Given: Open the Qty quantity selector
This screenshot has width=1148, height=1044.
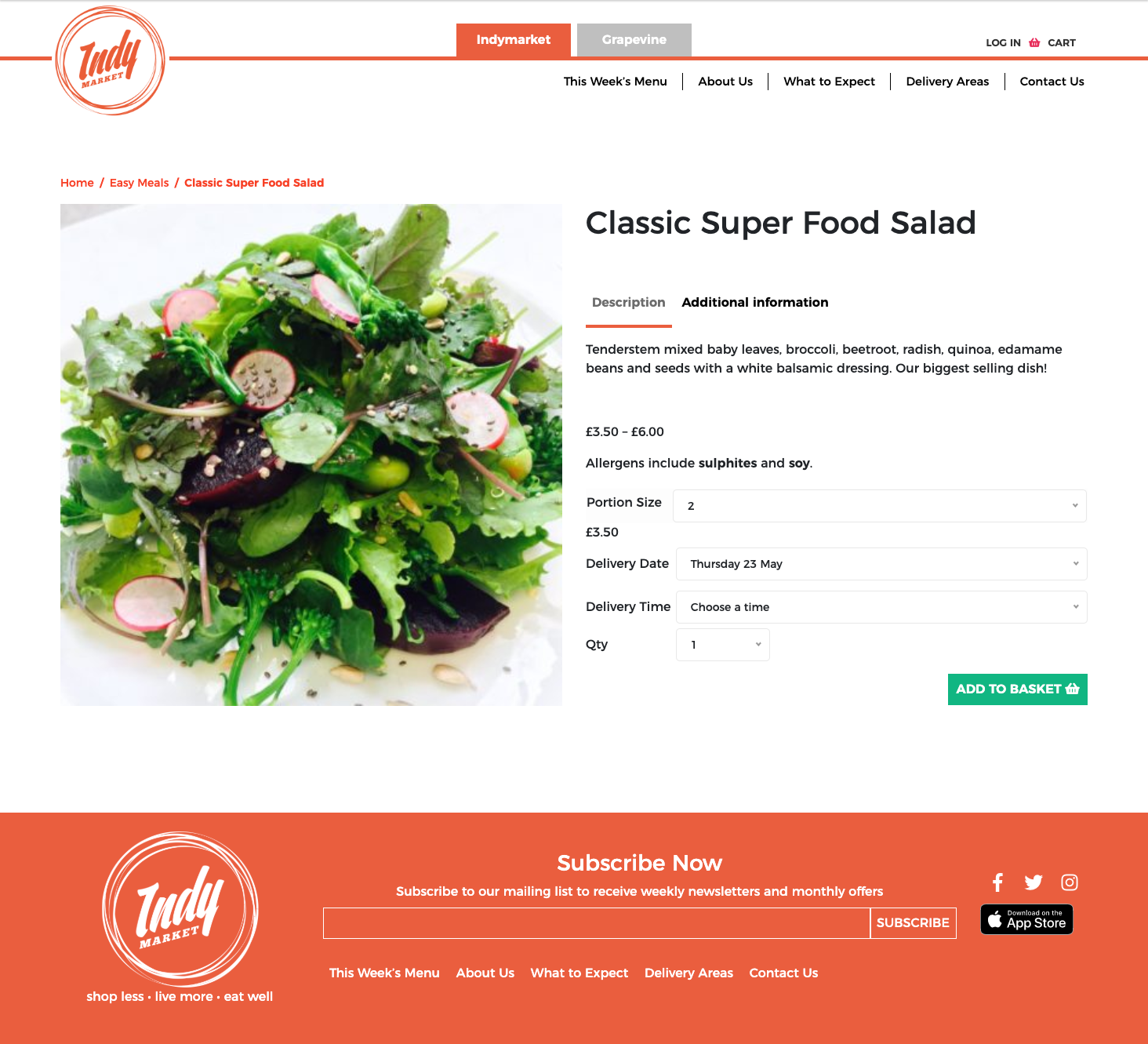Looking at the screenshot, I should [722, 645].
